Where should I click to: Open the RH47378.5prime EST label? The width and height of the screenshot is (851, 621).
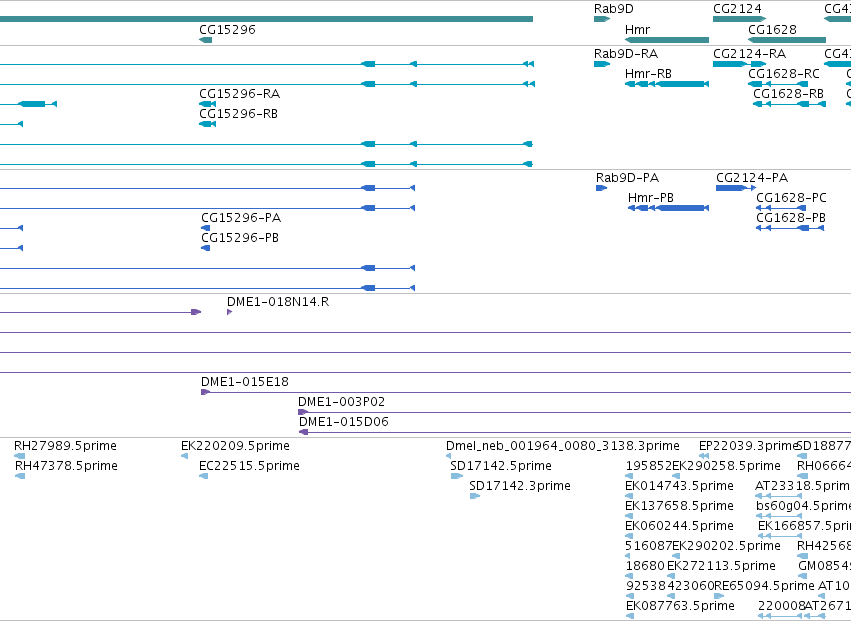click(66, 466)
